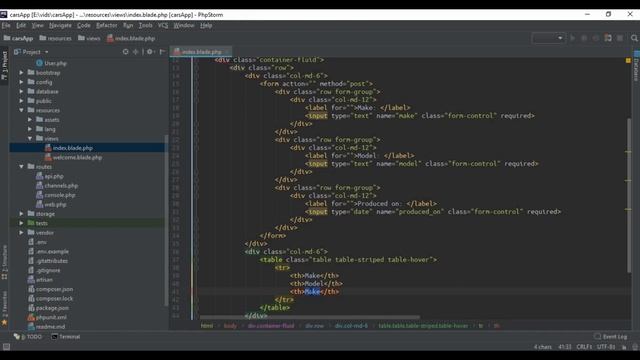
Task: Collapse the routes folder
Action: (x=22, y=167)
